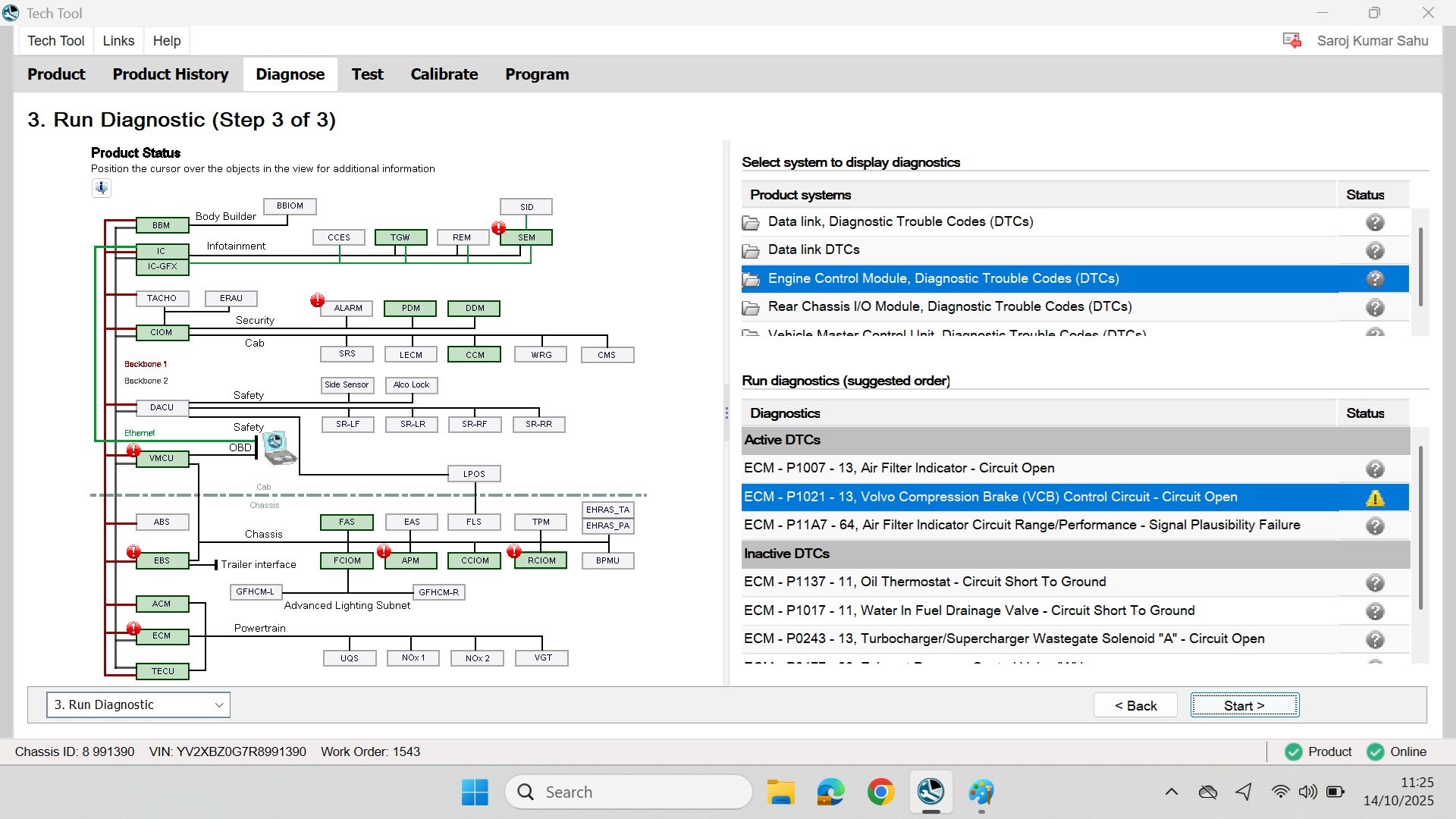Click the ECM module box in diagram
Image resolution: width=1456 pixels, height=819 pixels.
click(x=162, y=635)
